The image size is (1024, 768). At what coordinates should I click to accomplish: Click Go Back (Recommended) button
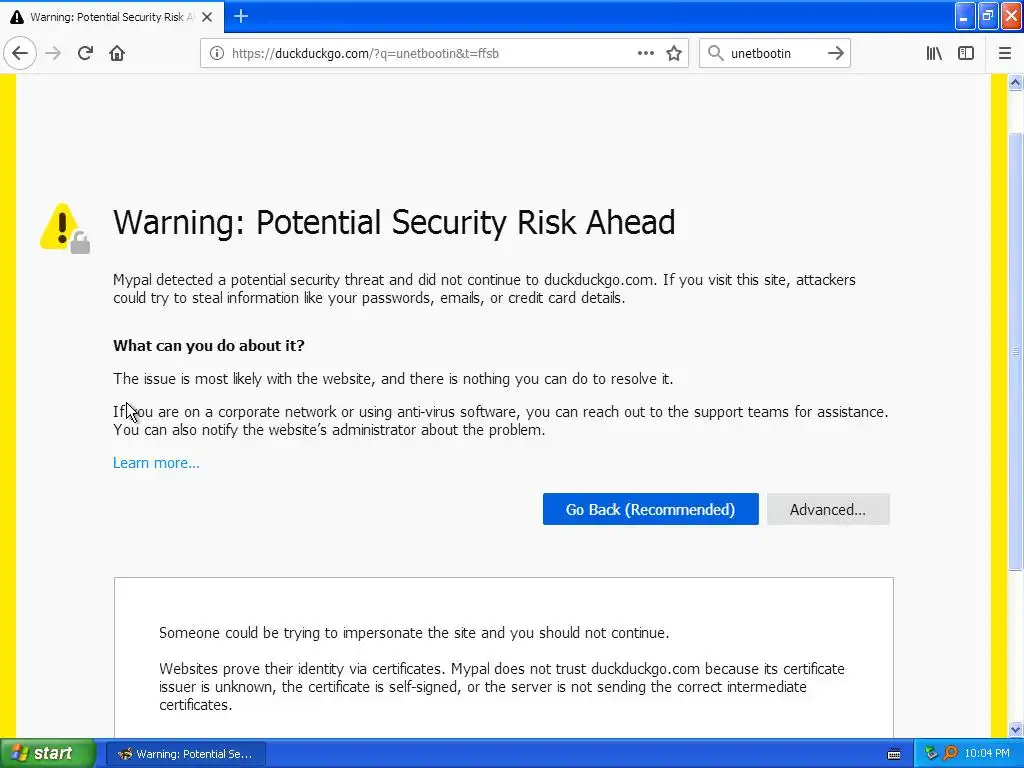650,509
